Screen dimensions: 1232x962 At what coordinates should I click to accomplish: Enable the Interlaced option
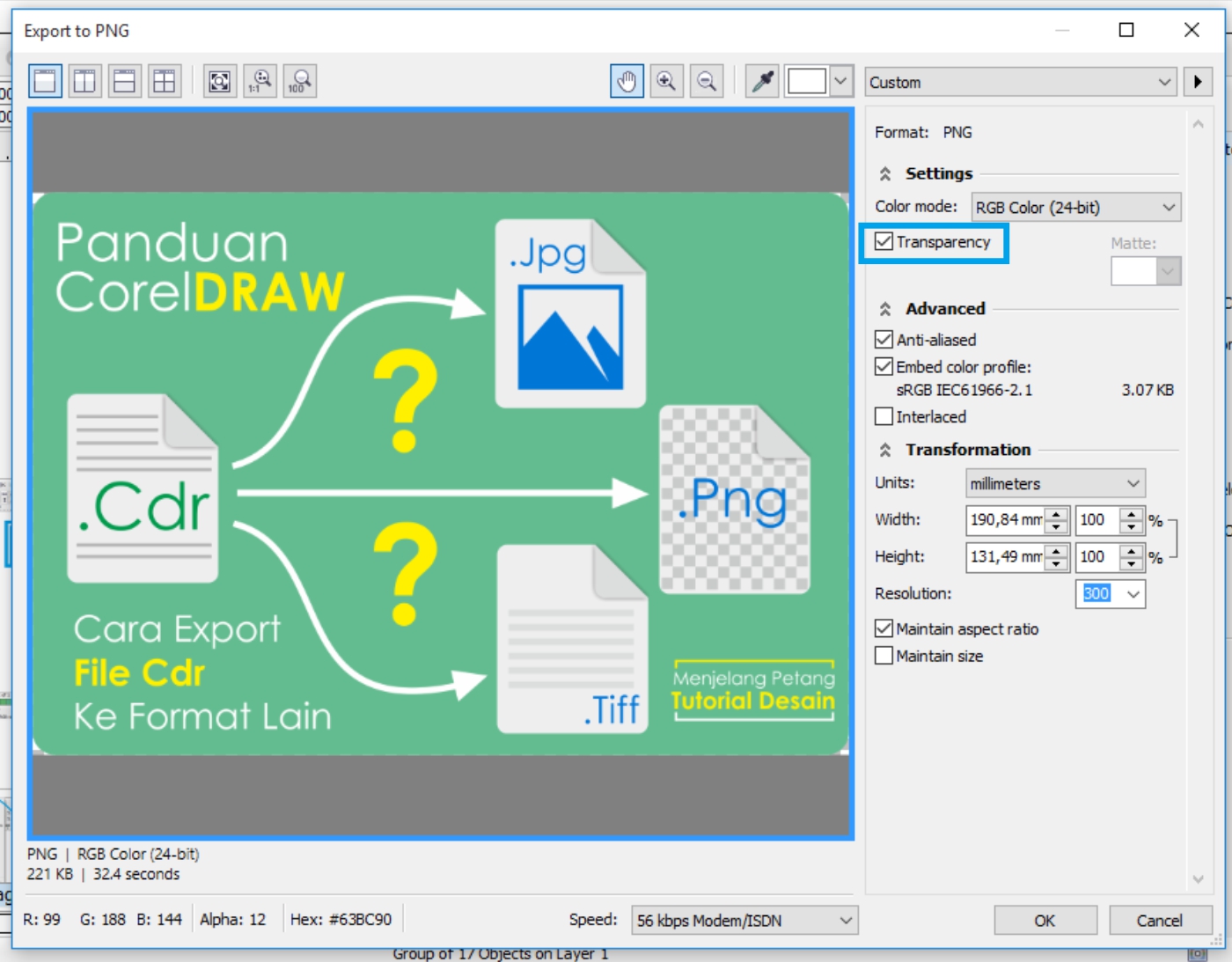point(884,415)
